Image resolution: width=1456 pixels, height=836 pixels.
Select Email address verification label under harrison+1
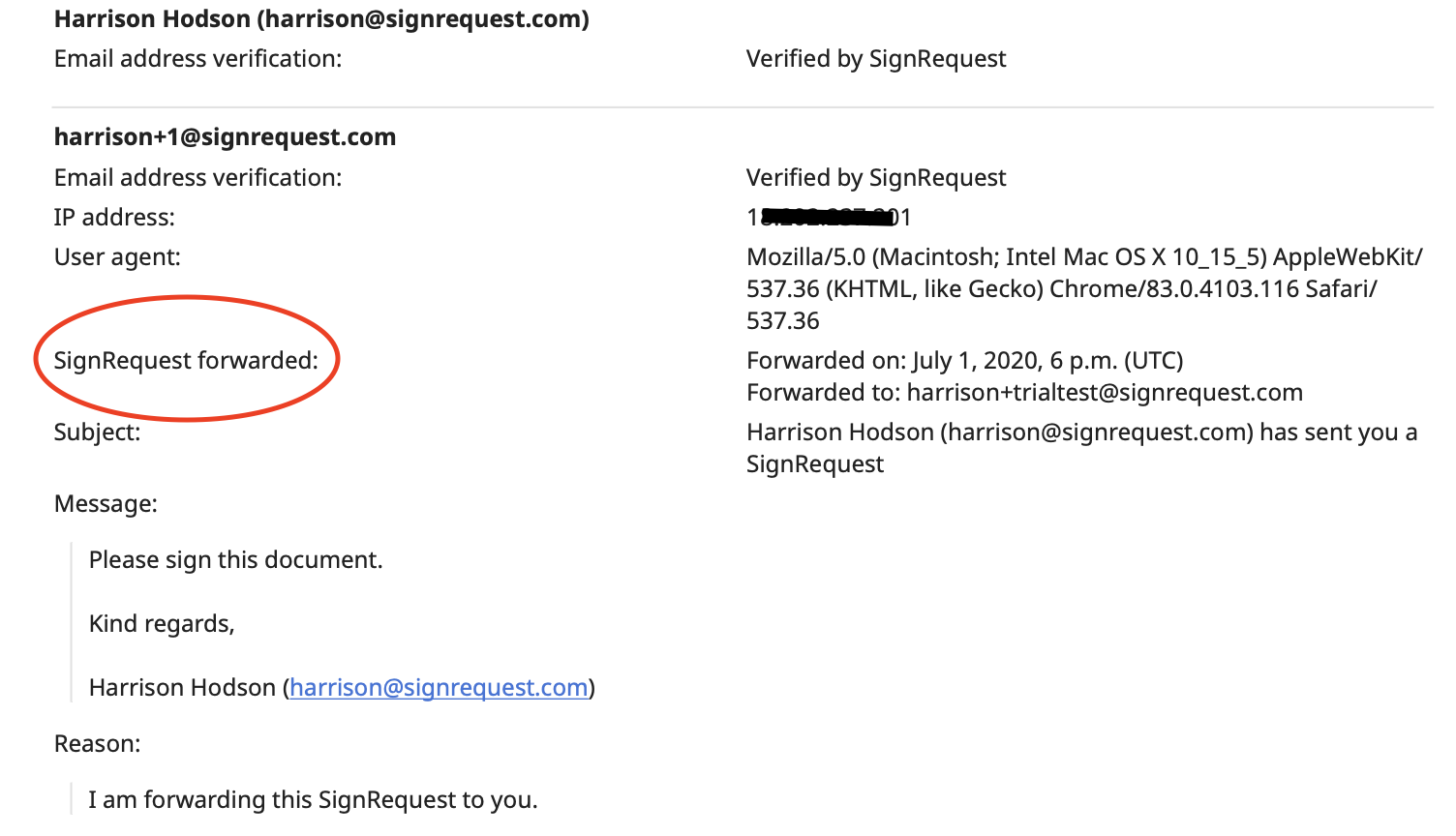[197, 178]
